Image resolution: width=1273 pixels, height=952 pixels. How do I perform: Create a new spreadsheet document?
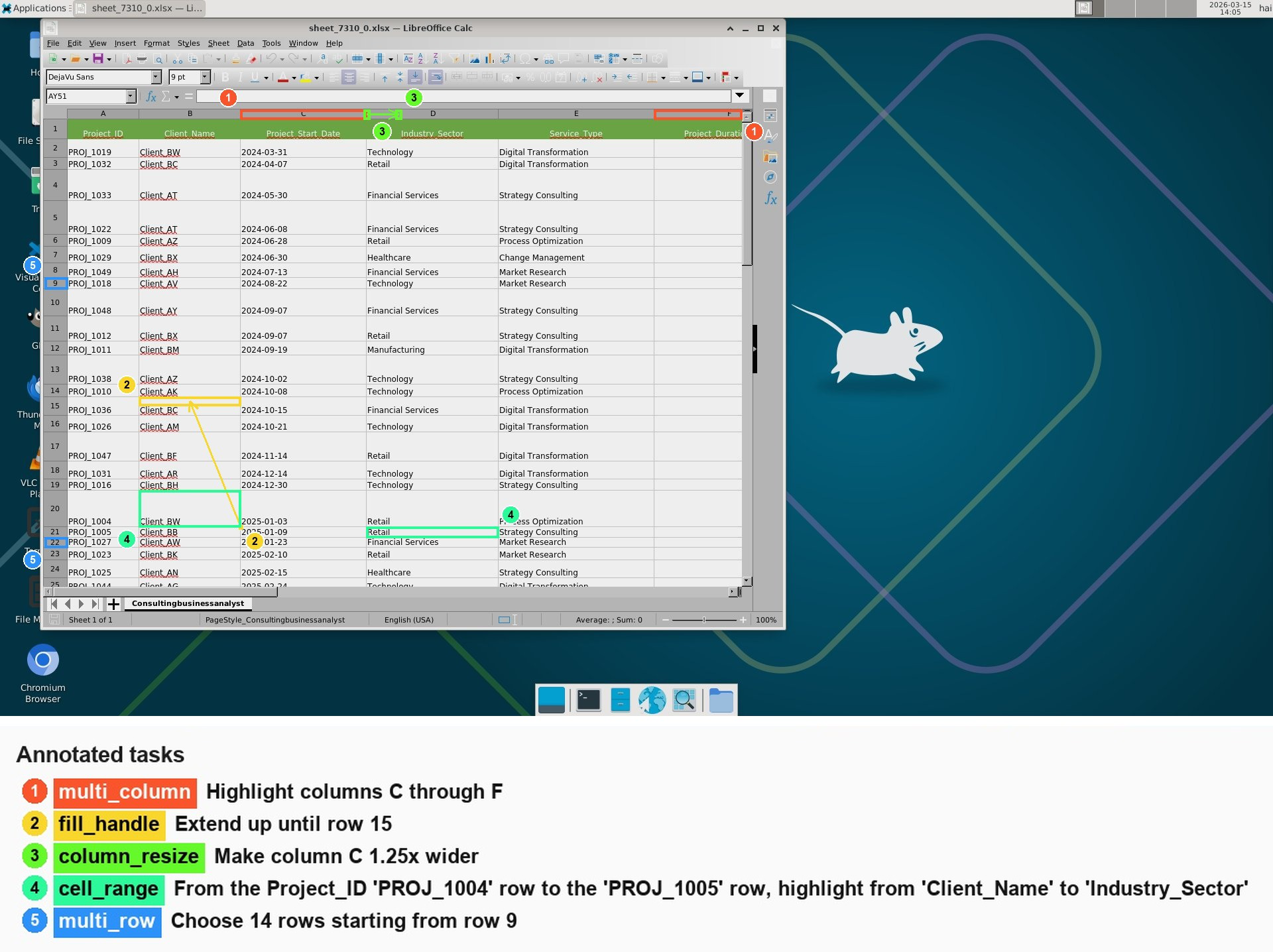point(54,59)
